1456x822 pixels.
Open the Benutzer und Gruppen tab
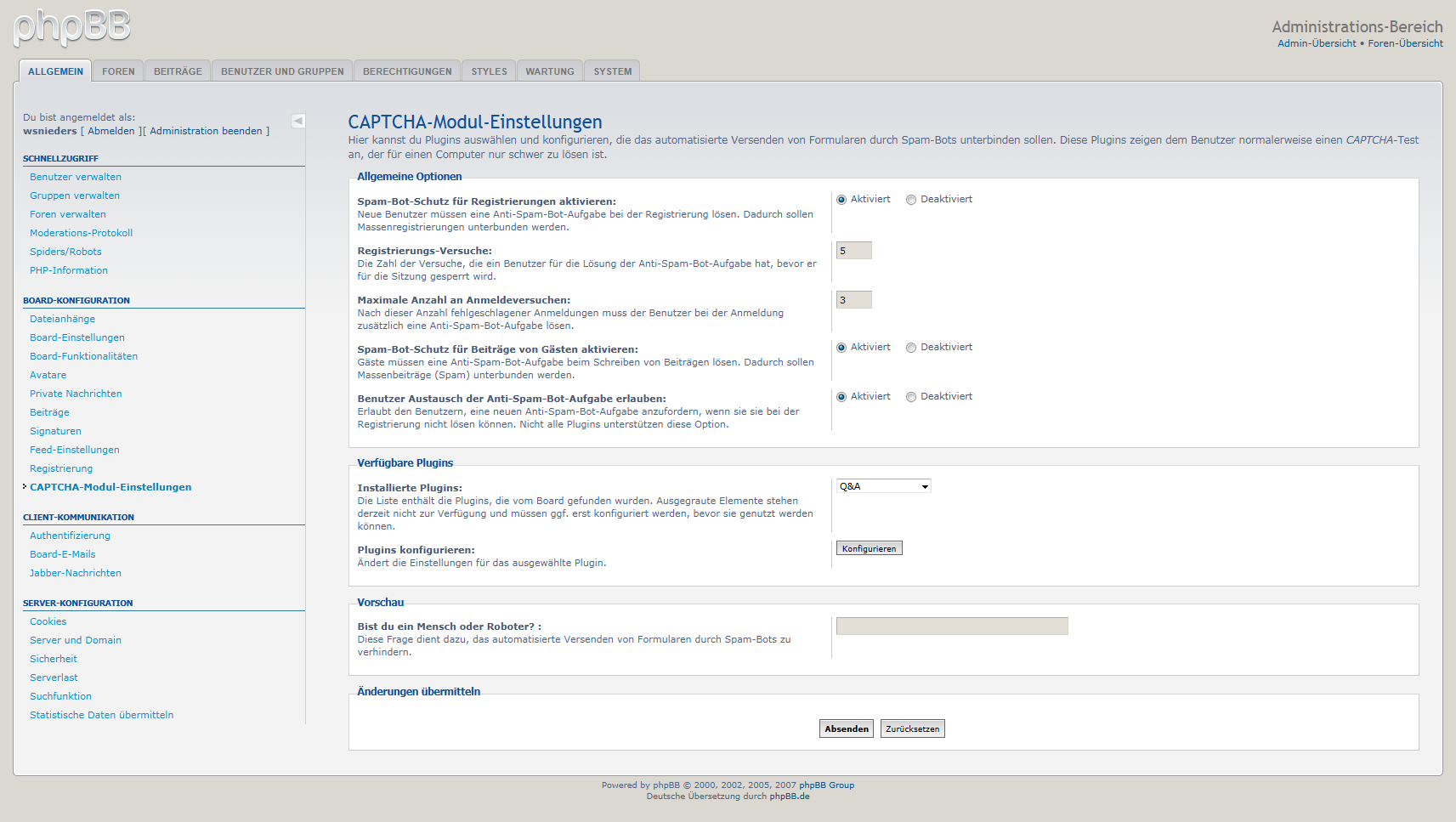282,71
